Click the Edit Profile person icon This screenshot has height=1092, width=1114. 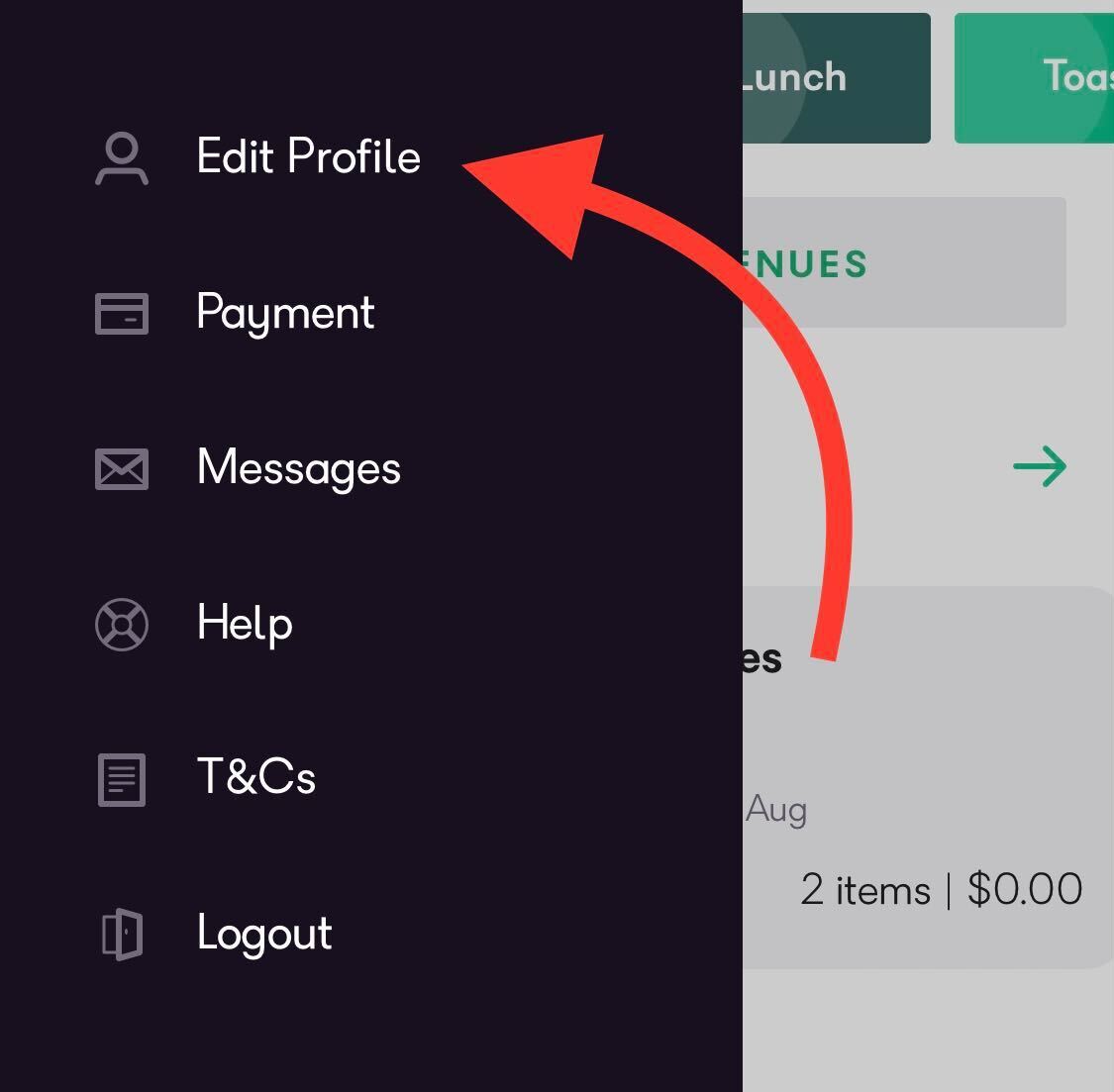122,159
